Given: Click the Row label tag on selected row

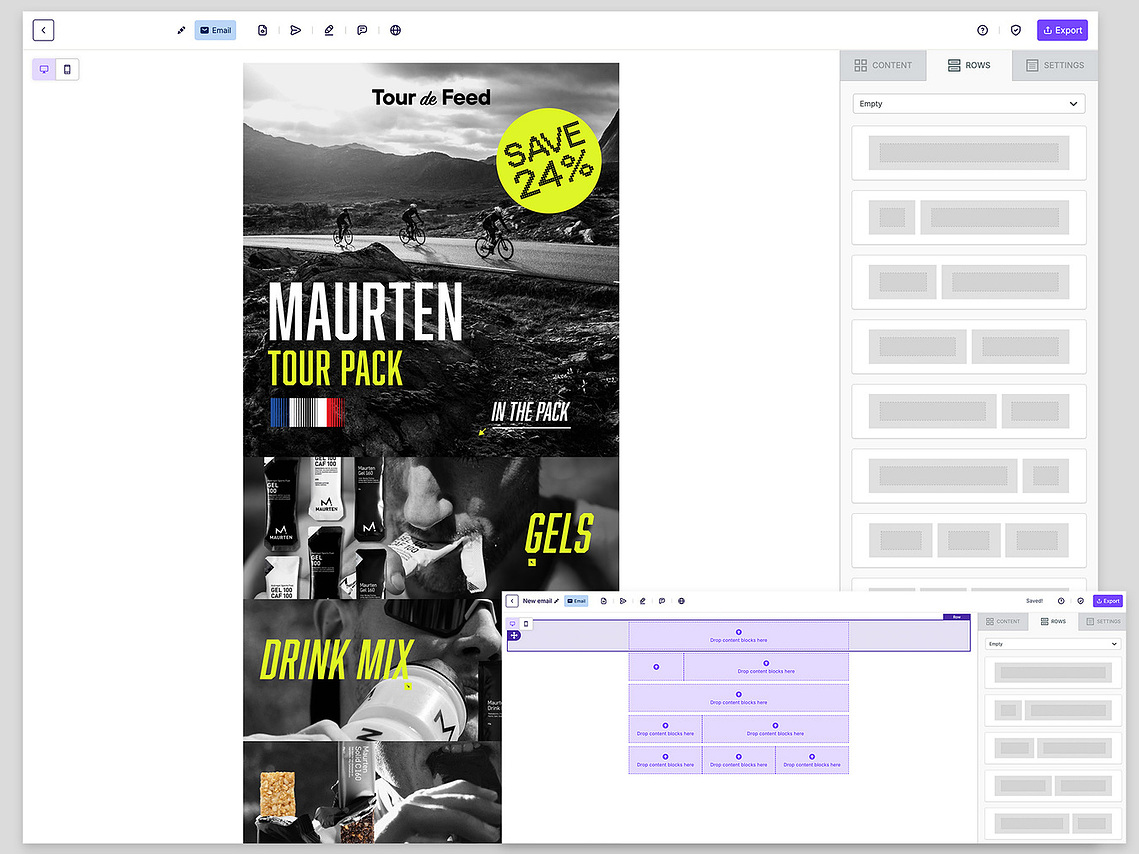Looking at the screenshot, I should pyautogui.click(x=957, y=617).
